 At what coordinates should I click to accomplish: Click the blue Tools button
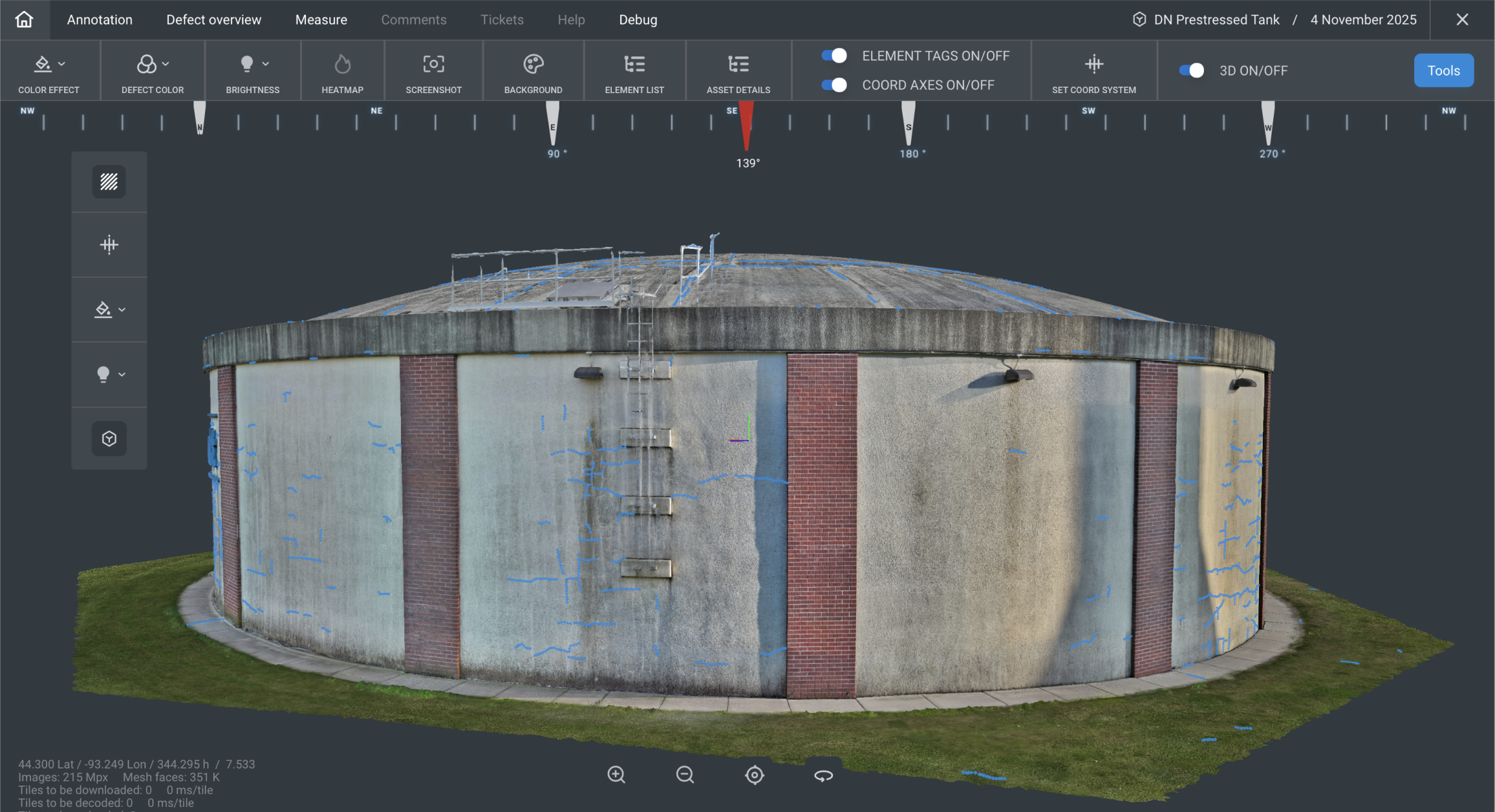(1443, 70)
